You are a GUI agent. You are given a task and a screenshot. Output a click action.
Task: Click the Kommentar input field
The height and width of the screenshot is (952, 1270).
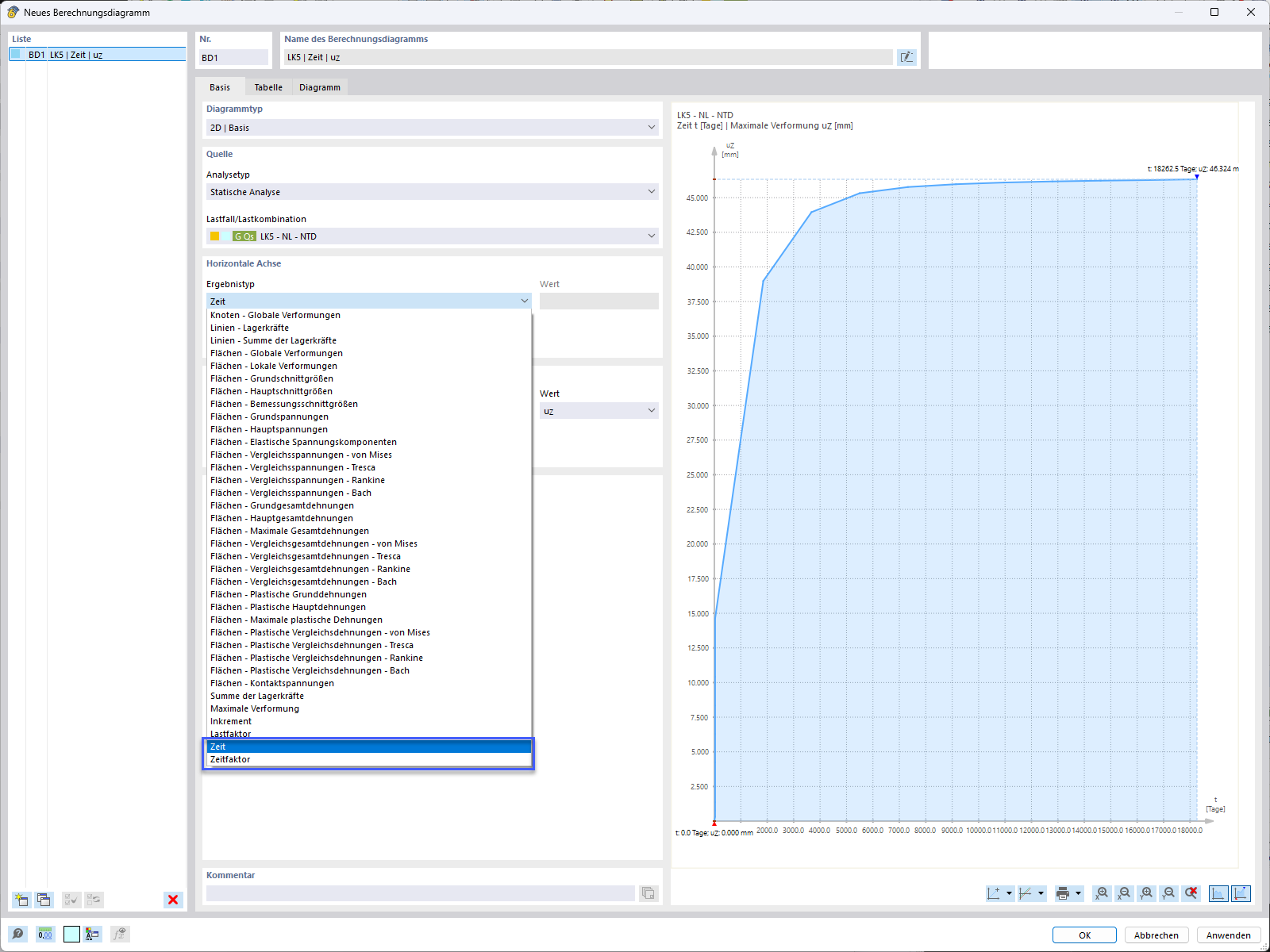[421, 893]
